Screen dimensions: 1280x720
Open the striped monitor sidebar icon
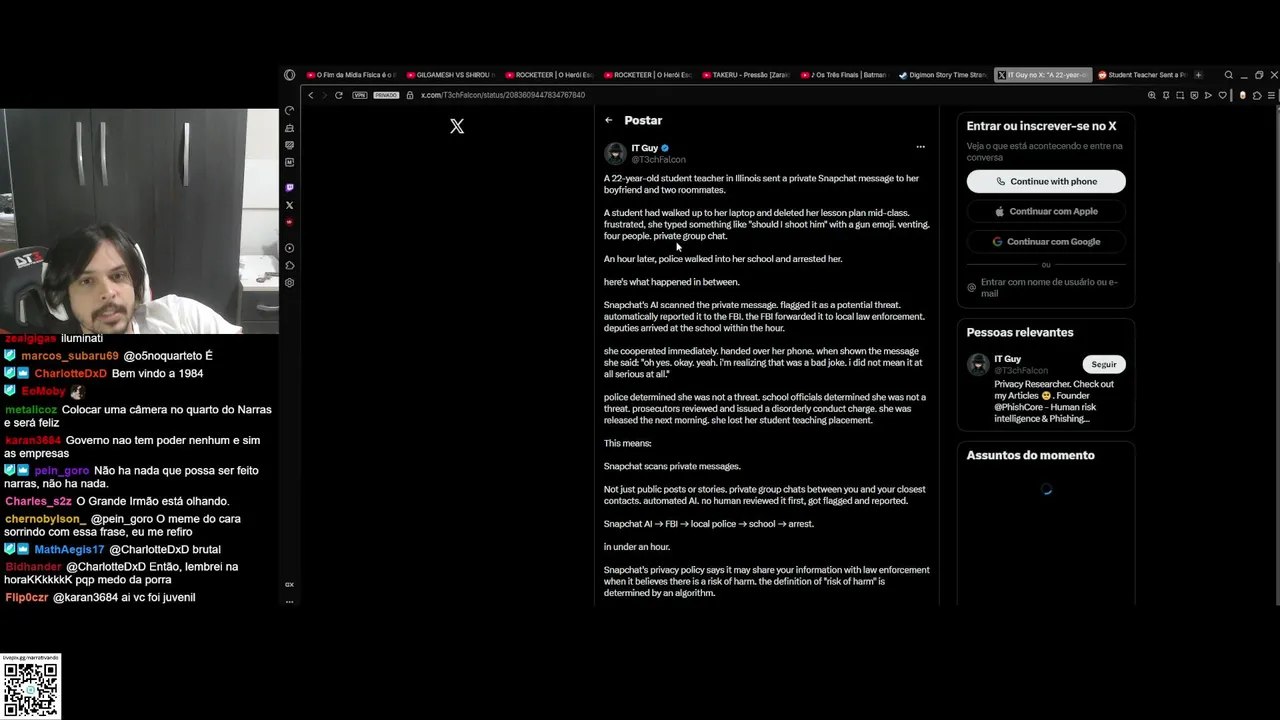tap(289, 145)
